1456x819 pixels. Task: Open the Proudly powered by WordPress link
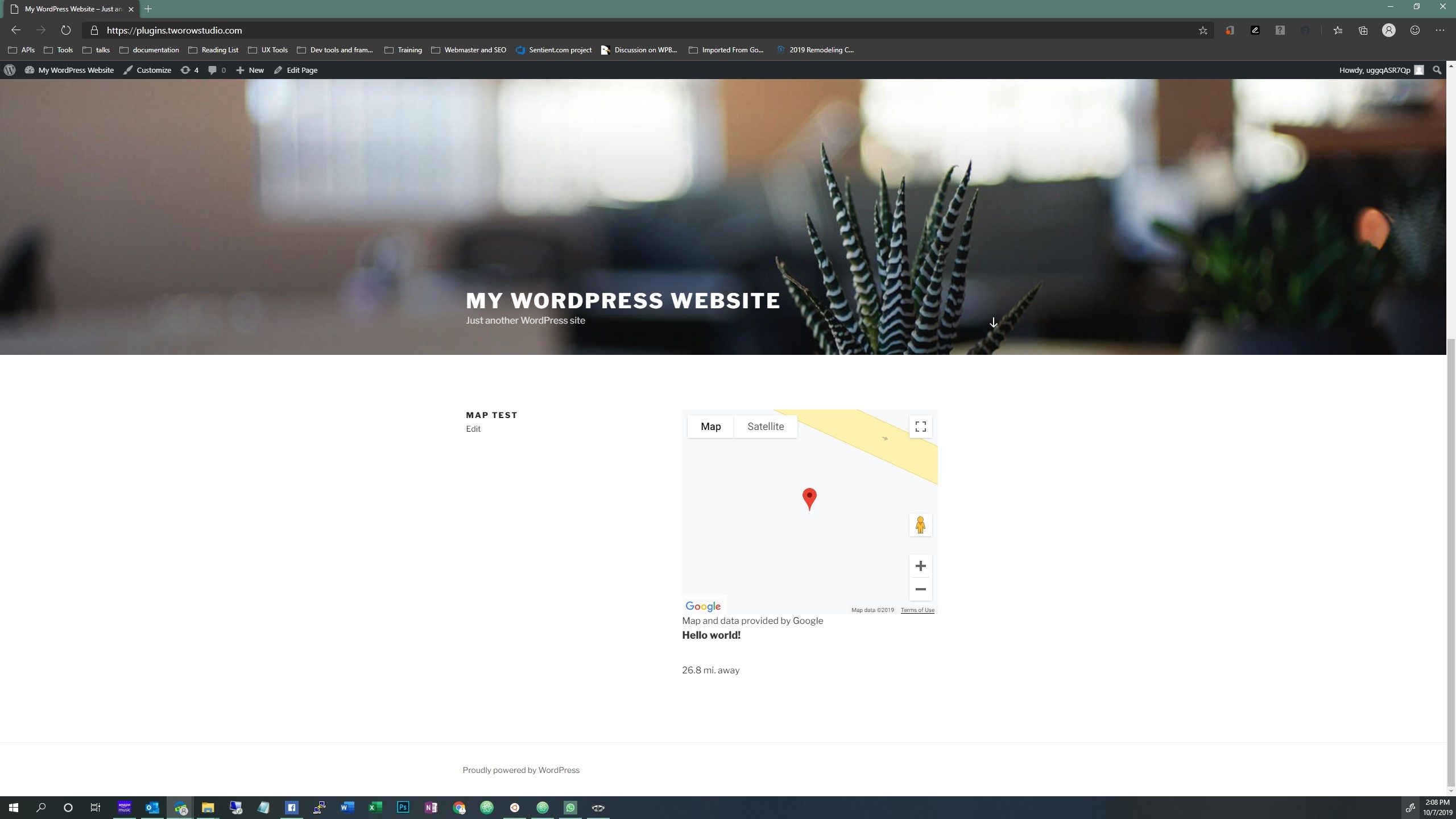point(521,770)
